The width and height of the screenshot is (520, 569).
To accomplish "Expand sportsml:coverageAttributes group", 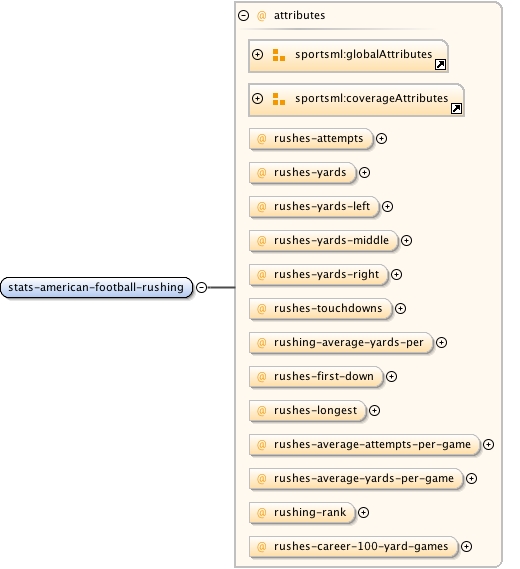I will tap(257, 99).
